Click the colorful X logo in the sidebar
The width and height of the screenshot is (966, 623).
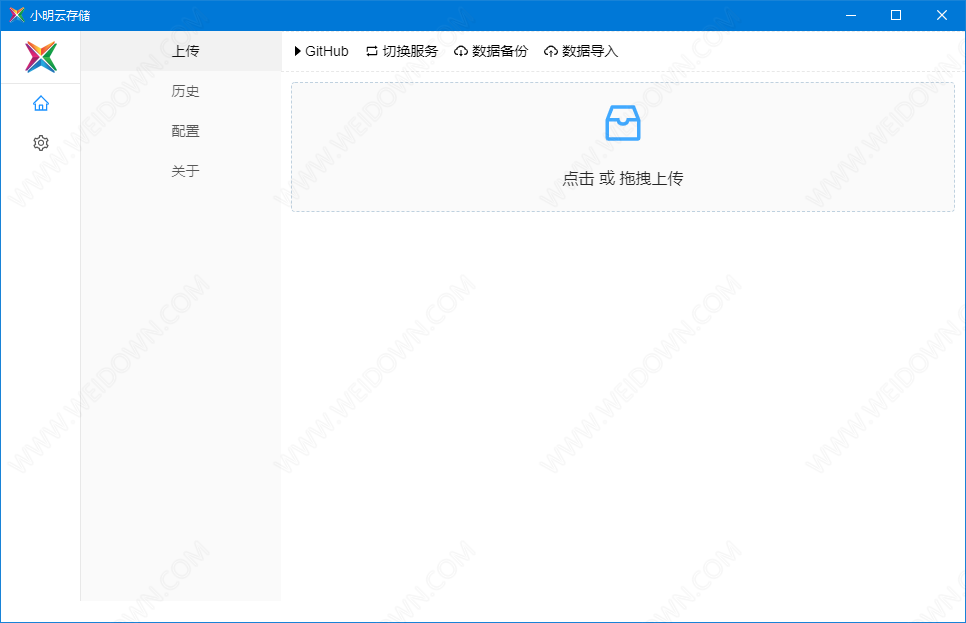[x=41, y=57]
